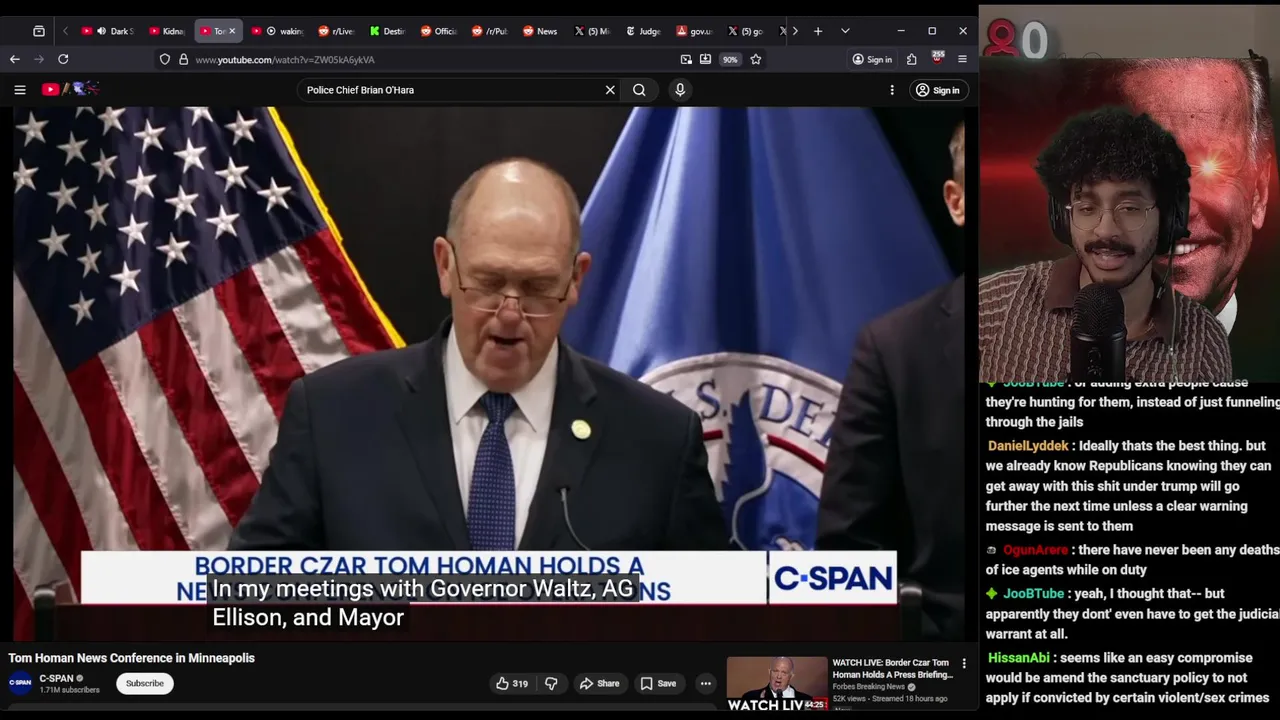1280x720 pixels.
Task: Click OgunArere's username in chat
Action: (x=1035, y=550)
